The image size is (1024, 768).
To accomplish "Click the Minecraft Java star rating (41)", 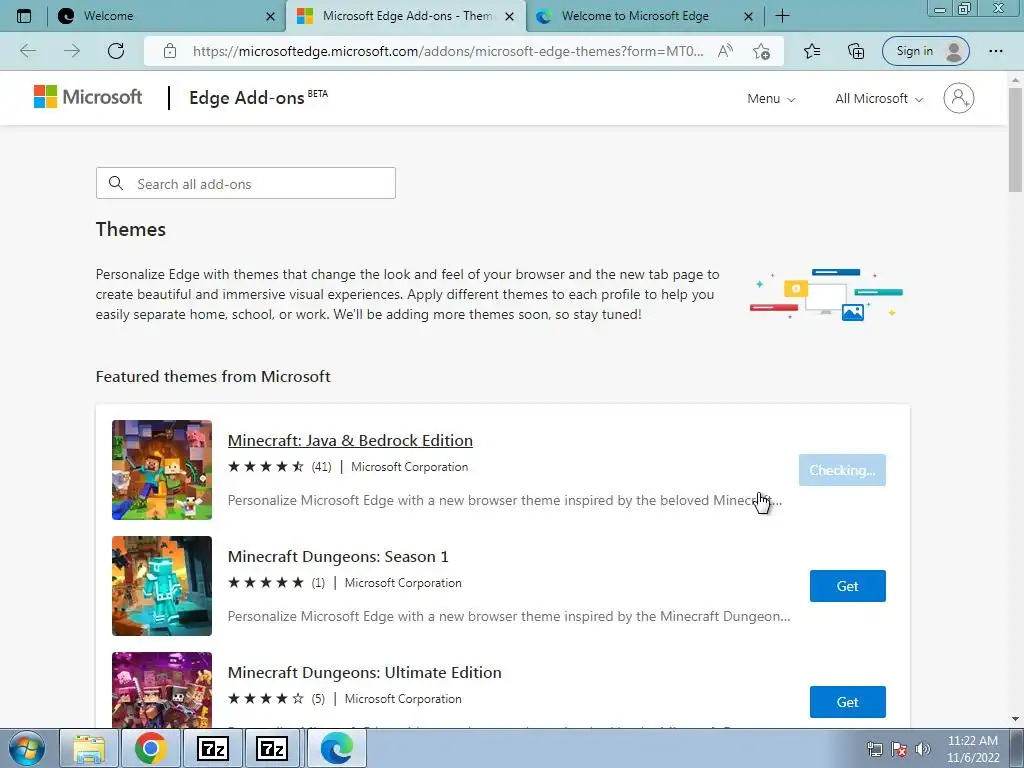I will click(x=280, y=467).
